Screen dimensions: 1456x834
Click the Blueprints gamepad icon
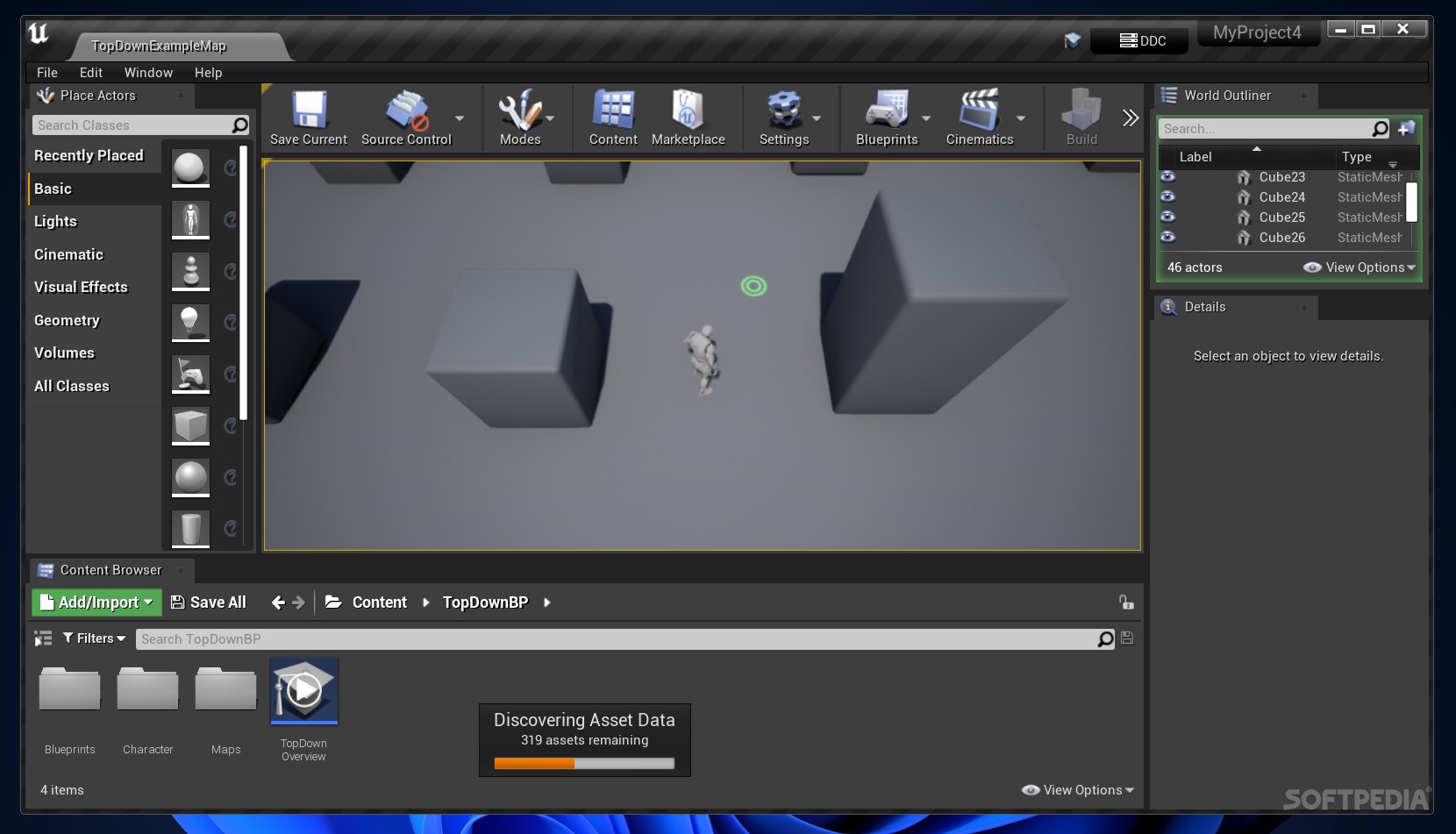887,111
